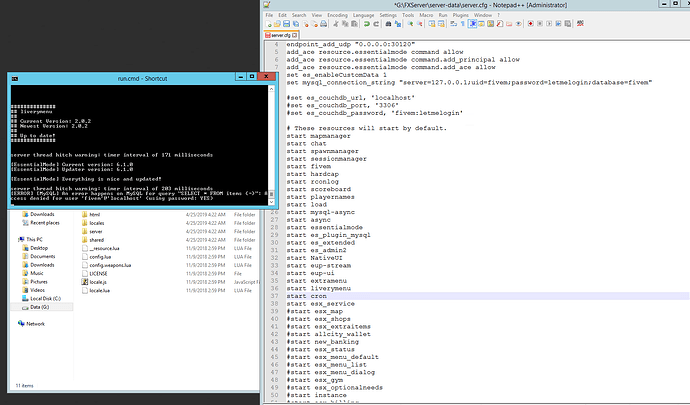Click the ABC spell check icon
Screen dimensions: 690x405
click(580, 24)
